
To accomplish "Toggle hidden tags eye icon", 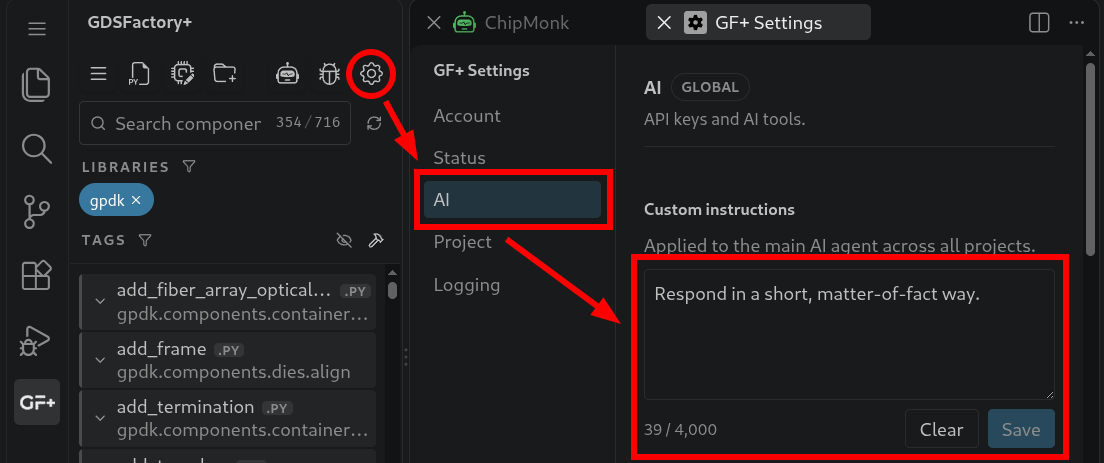I will tap(344, 240).
